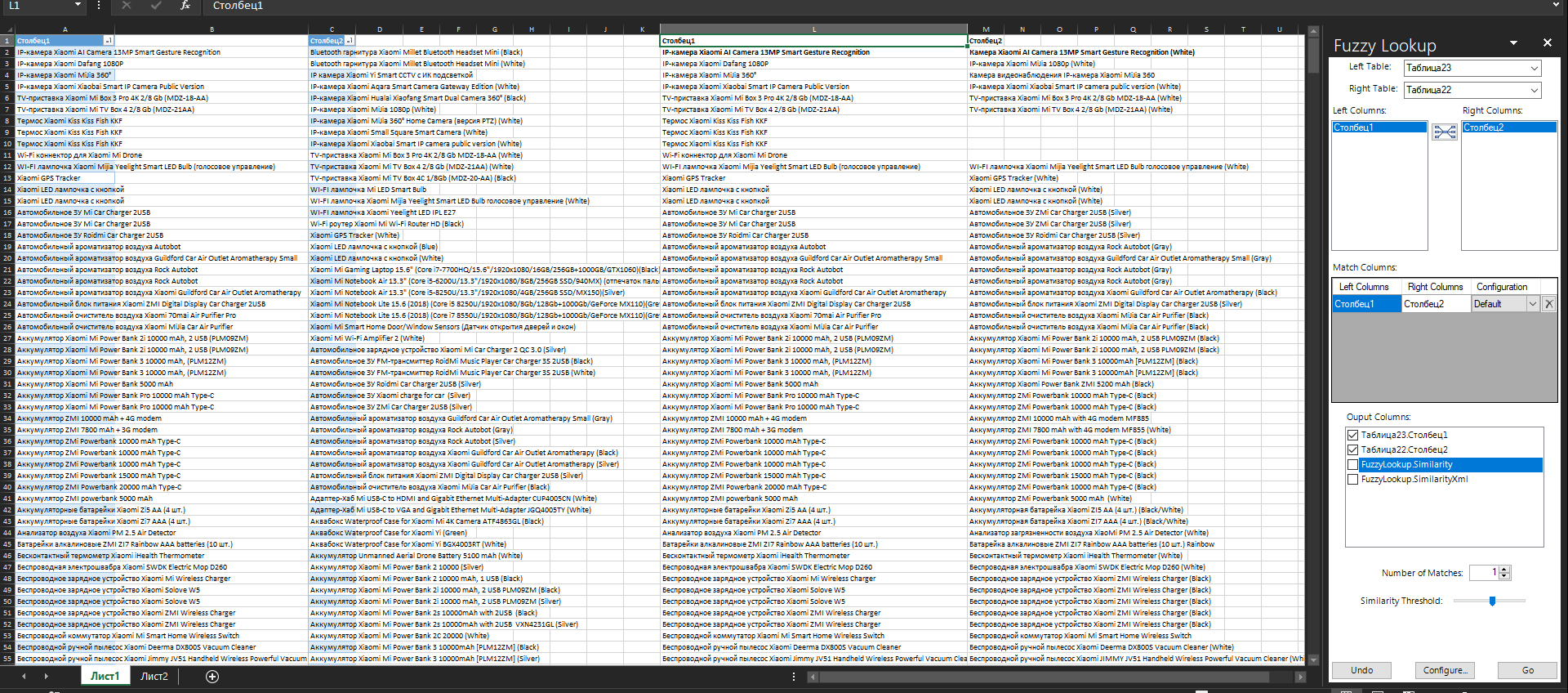Toggle Таблица22.Столбец2 output column checkbox
The height and width of the screenshot is (693, 1568).
[1352, 449]
